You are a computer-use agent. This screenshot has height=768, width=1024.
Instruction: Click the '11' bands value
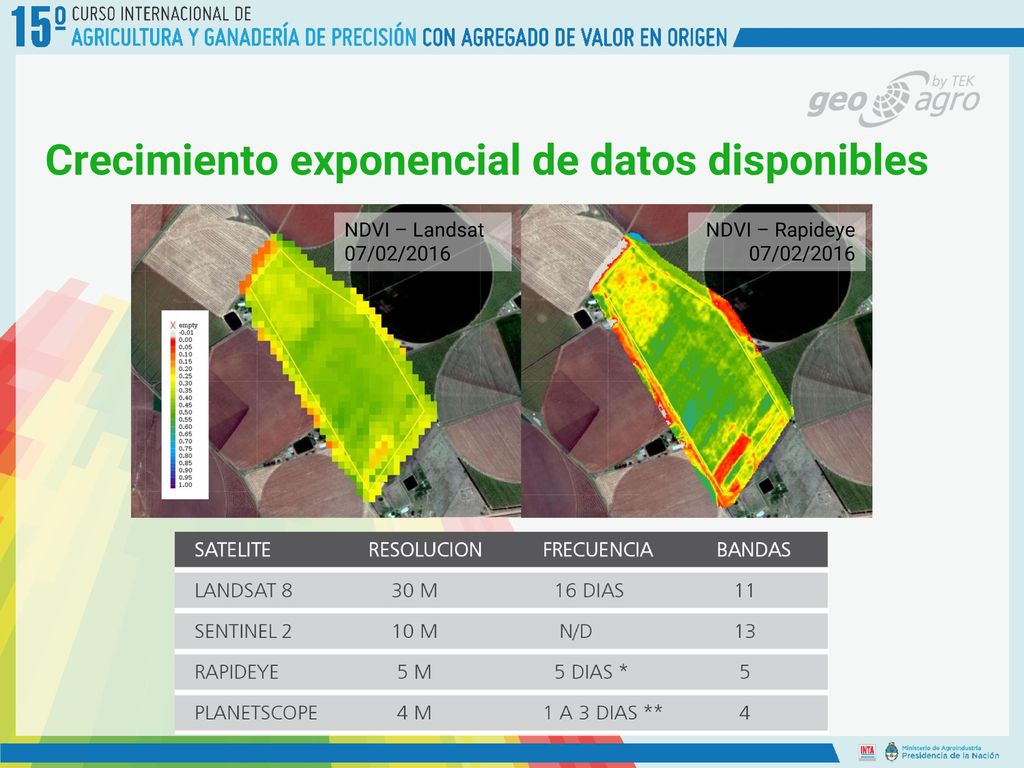pos(744,590)
